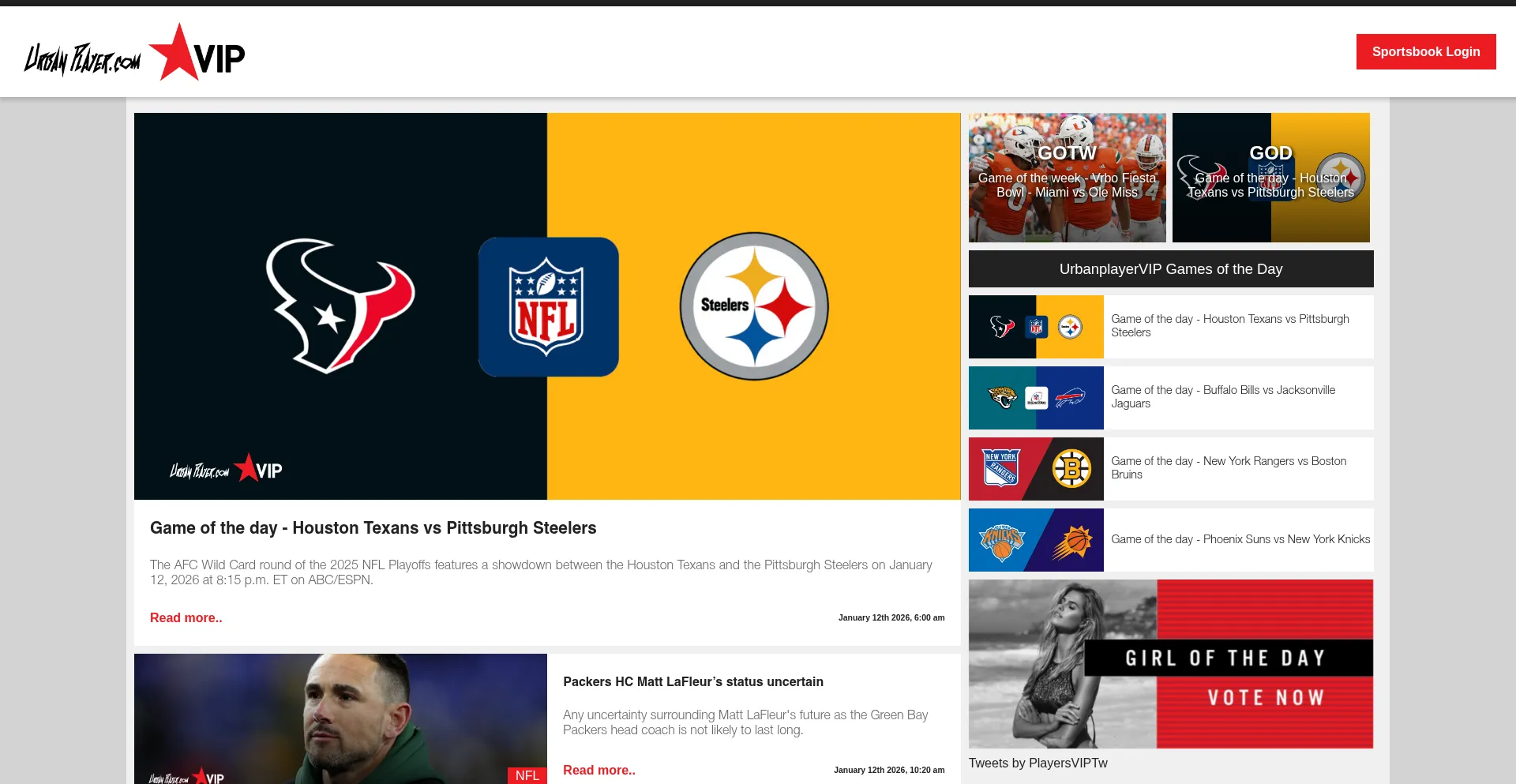Open Phoenix Suns vs New York Knicks link

1240,539
